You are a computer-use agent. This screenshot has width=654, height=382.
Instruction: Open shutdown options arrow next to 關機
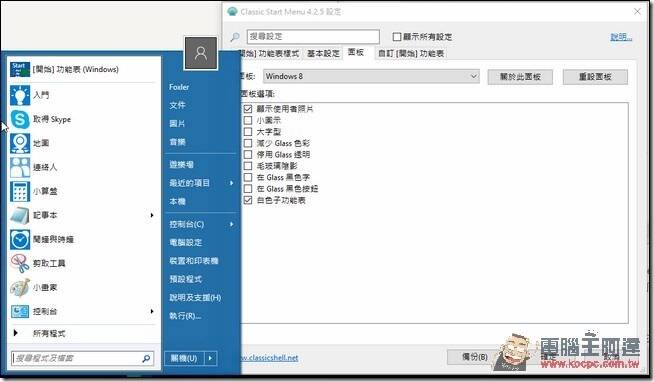[x=211, y=358]
